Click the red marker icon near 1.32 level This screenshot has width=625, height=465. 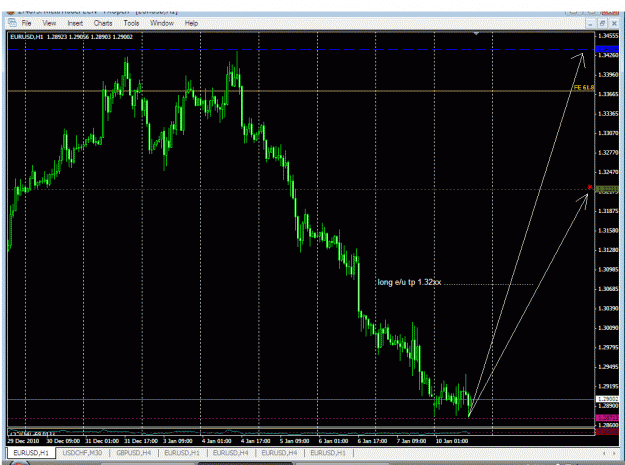[x=590, y=187]
